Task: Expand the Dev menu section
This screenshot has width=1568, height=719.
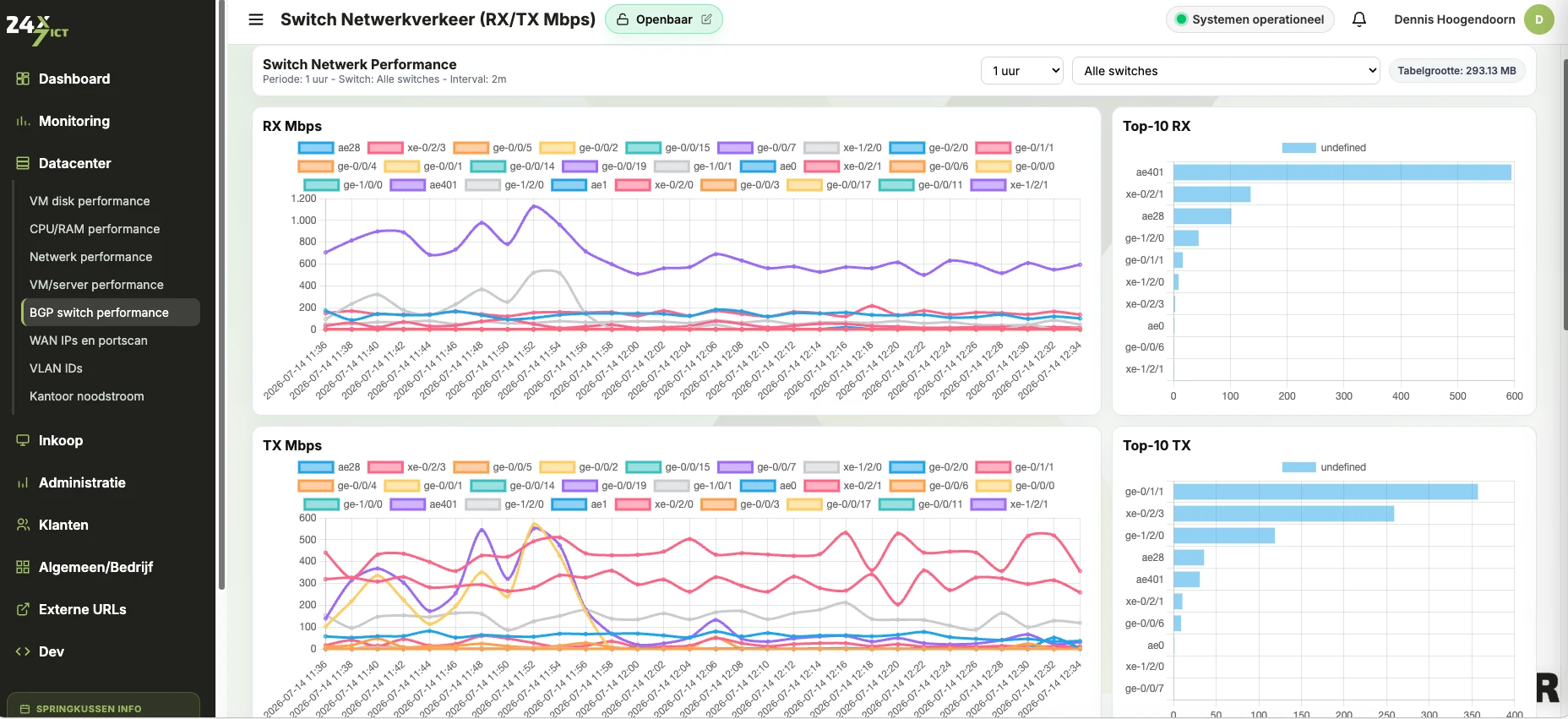Action: 52,651
